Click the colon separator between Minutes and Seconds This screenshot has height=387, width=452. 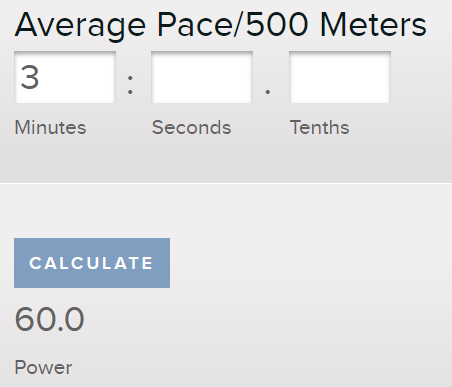pyautogui.click(x=130, y=84)
